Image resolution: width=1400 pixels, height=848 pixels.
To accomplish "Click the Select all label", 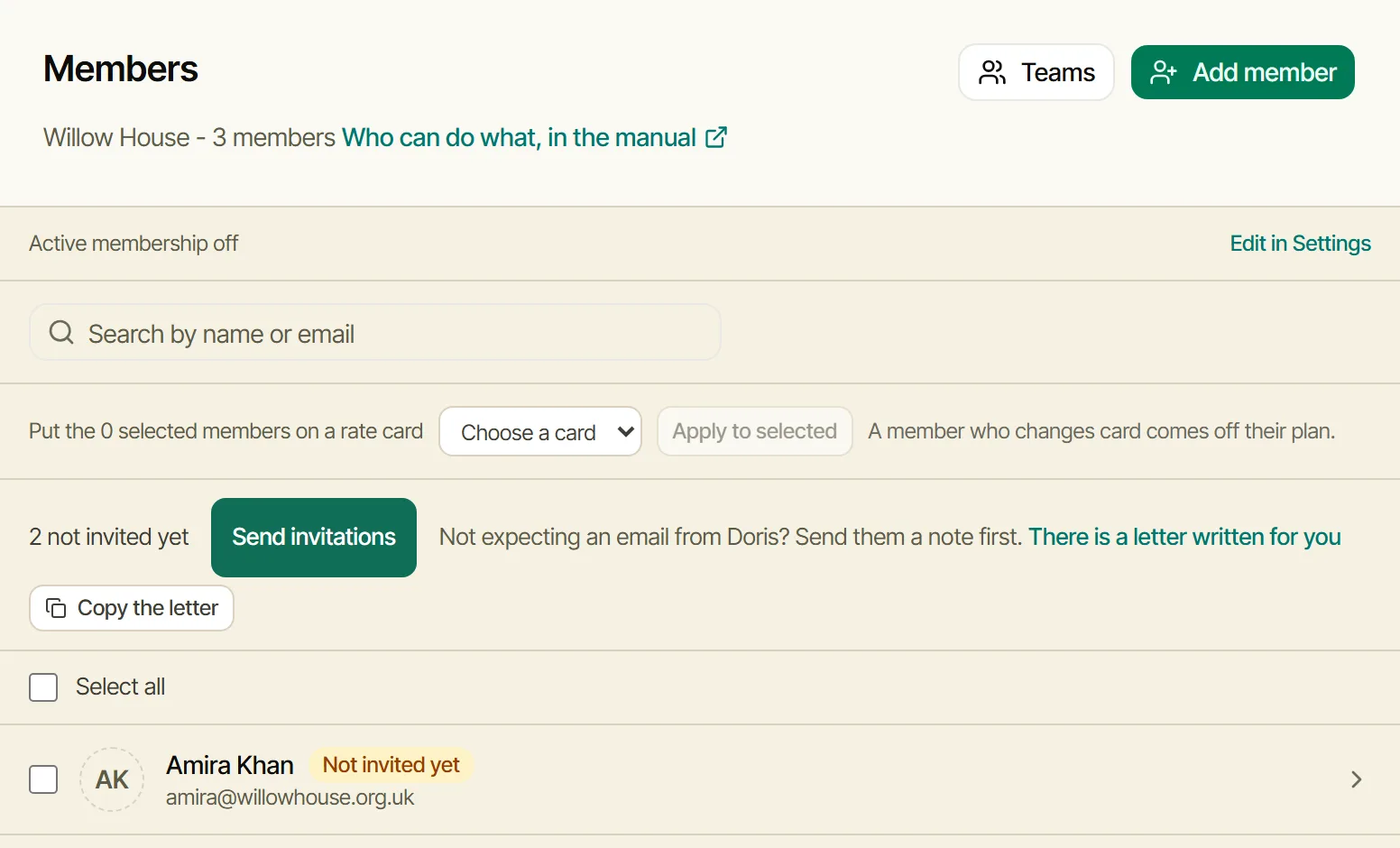I will 120,687.
